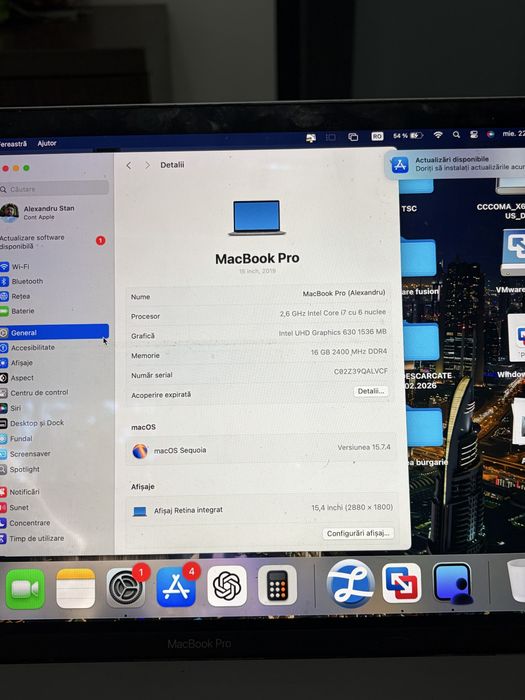The width and height of the screenshot is (525, 700).
Task: Open System Settings icon in the Dock
Action: 125,588
